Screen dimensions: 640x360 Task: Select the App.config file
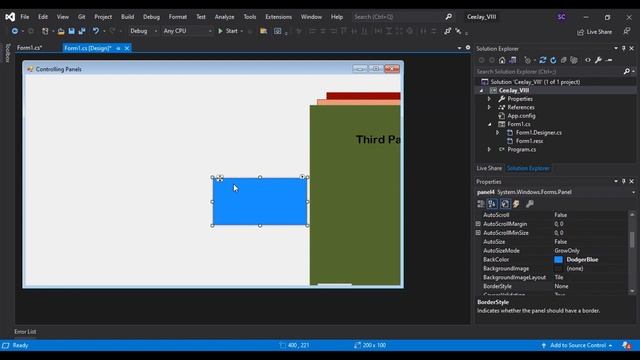tap(521, 116)
